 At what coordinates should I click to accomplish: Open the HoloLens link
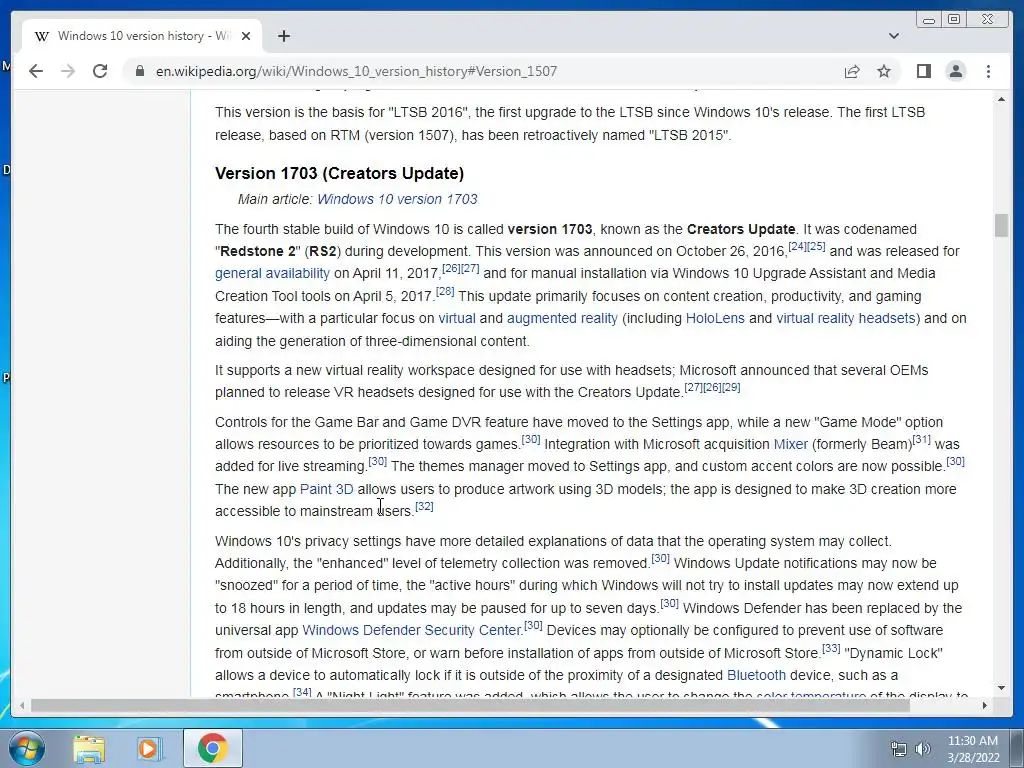[x=715, y=319]
